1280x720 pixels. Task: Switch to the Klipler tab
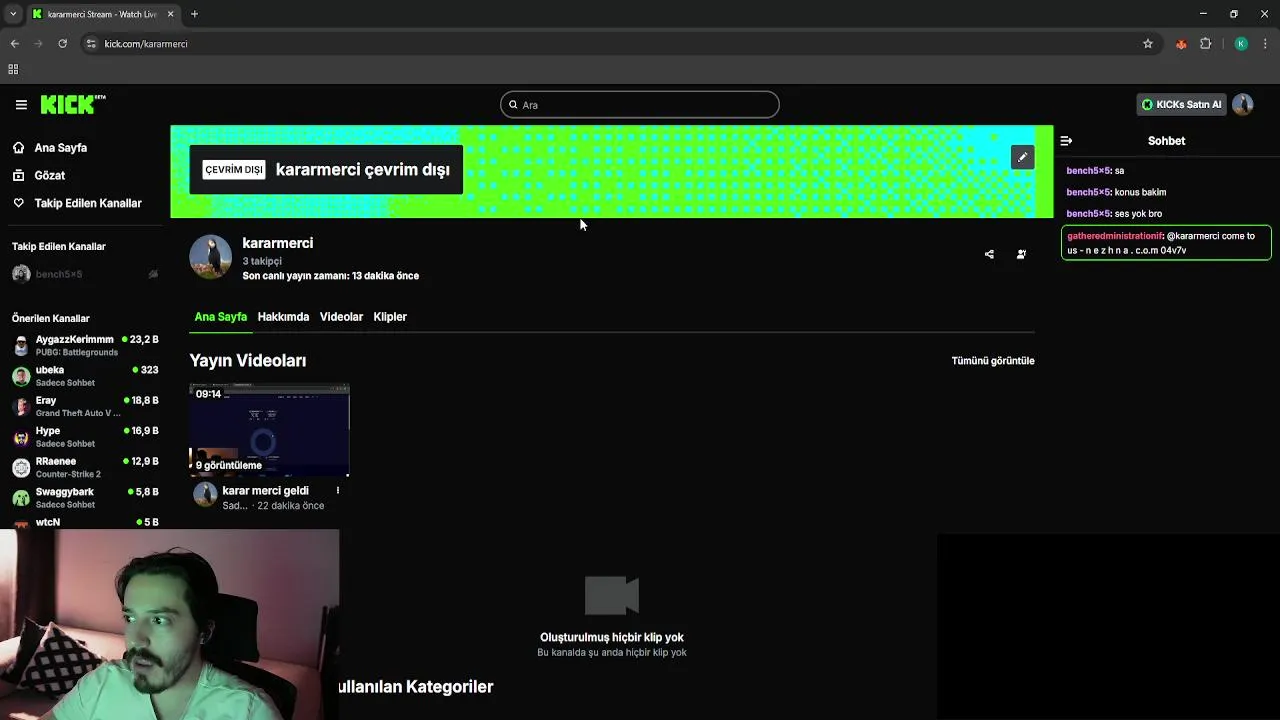[x=390, y=317]
